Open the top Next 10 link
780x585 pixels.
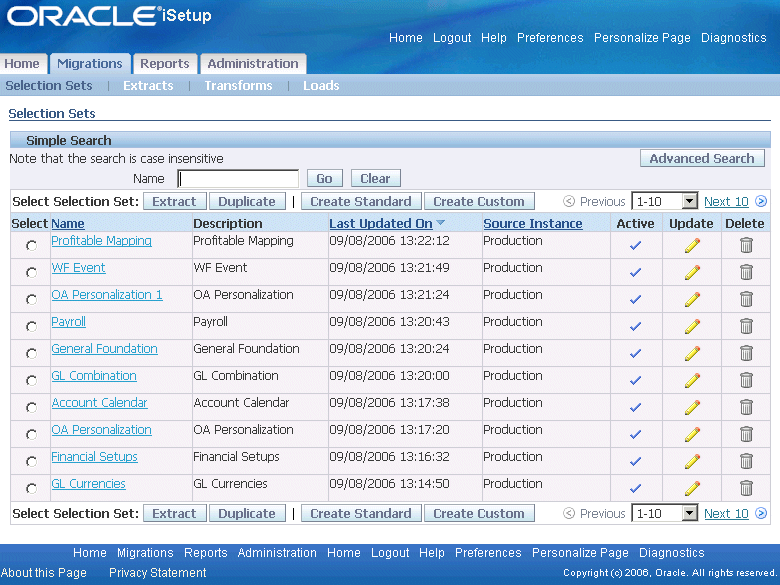tap(726, 201)
